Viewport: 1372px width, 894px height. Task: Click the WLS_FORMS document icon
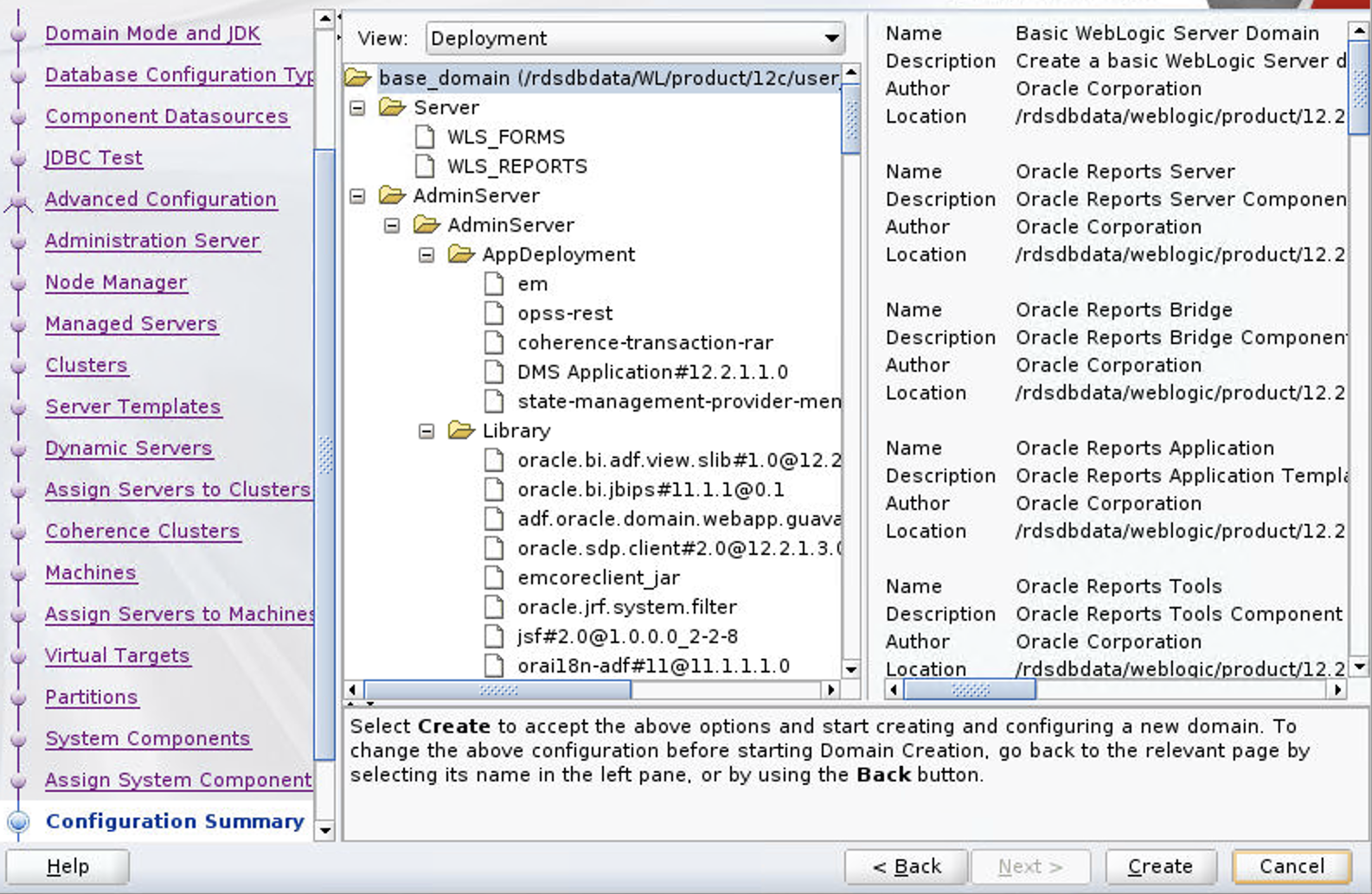[x=425, y=137]
